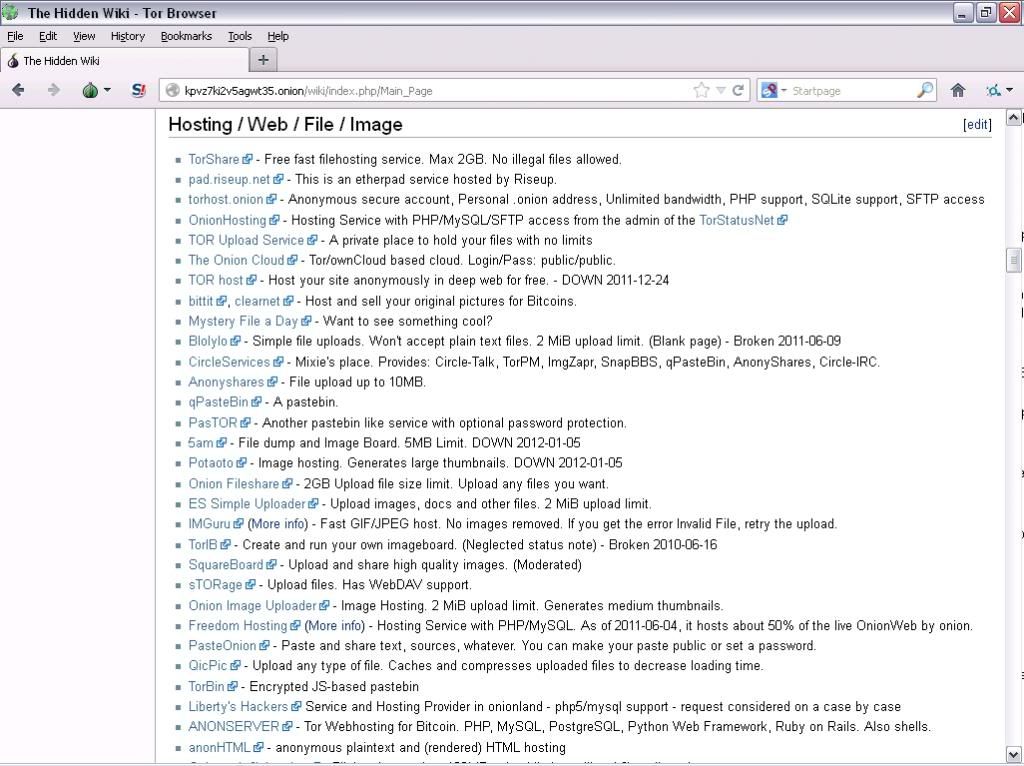
Task: Open the History menu
Action: tap(127, 36)
